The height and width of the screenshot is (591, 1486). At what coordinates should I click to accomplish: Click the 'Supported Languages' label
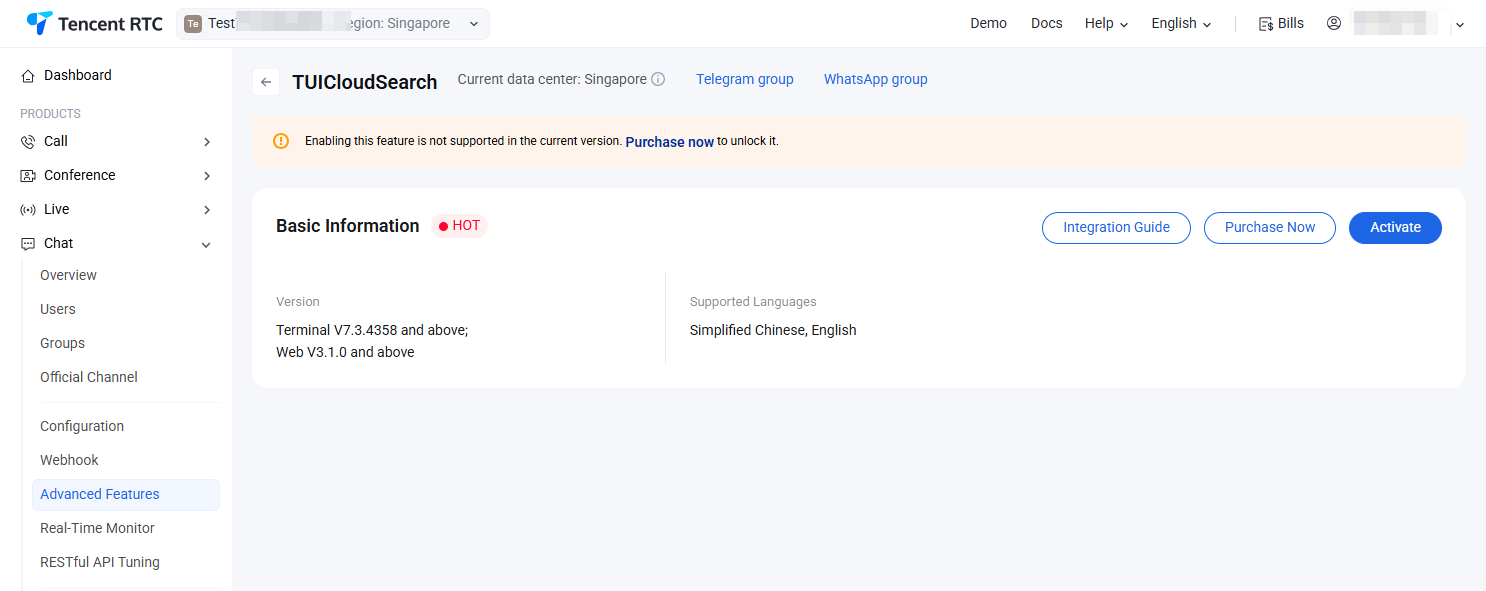753,301
